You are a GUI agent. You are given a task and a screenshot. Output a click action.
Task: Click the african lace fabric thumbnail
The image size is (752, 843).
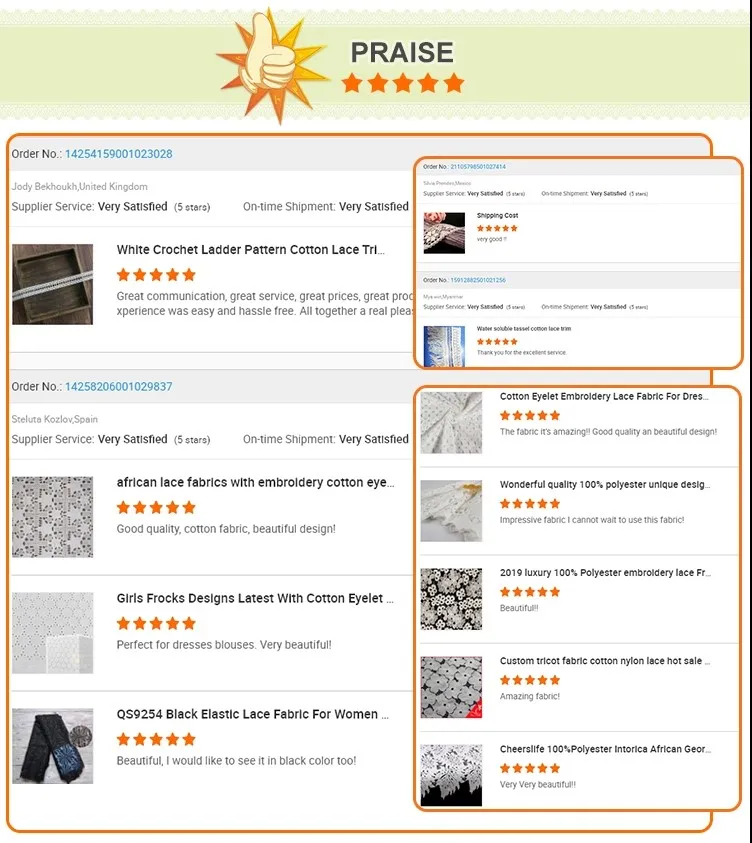(53, 517)
